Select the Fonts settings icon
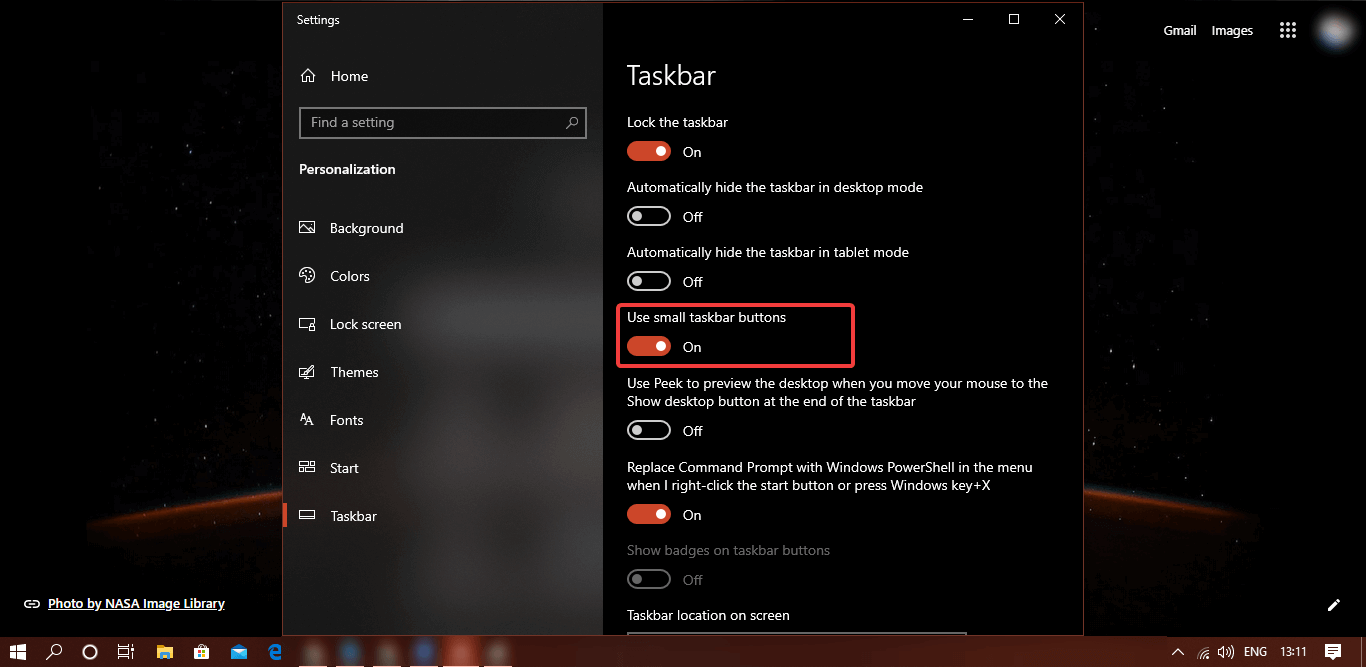The height and width of the screenshot is (667, 1366). point(307,420)
